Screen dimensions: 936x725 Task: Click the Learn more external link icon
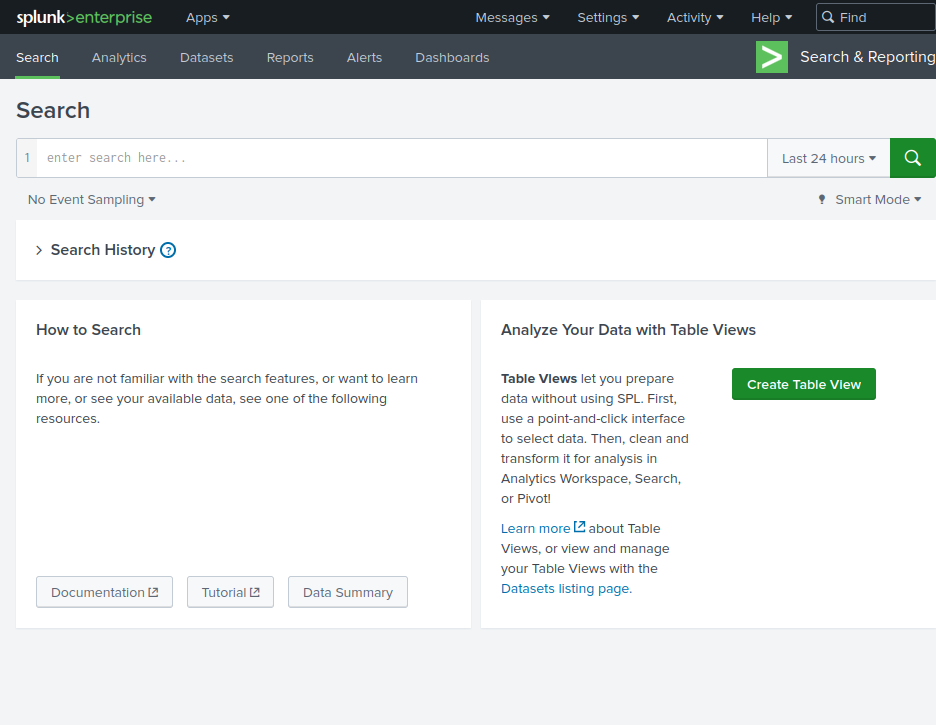580,527
